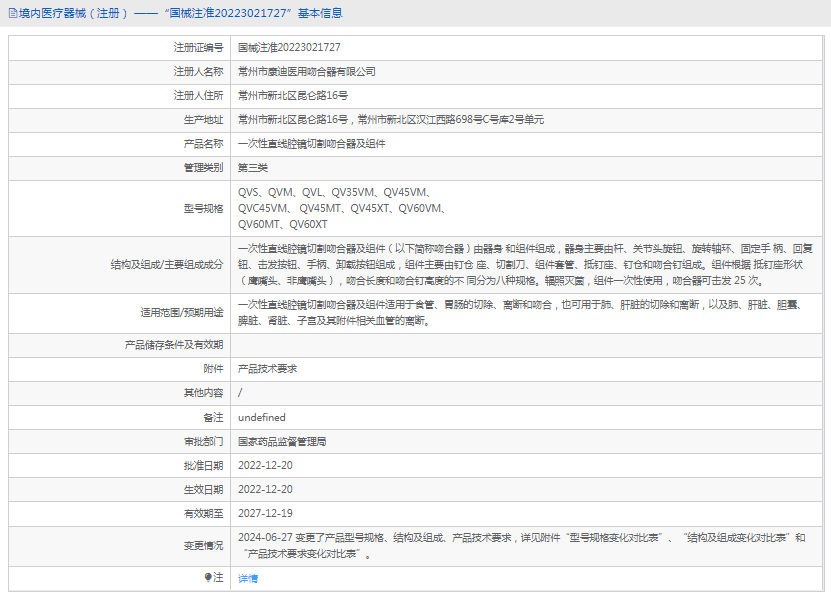831x597 pixels.
Task: Select the page title 境内医疗器械（注册）基本信息
Action: (x=180, y=13)
